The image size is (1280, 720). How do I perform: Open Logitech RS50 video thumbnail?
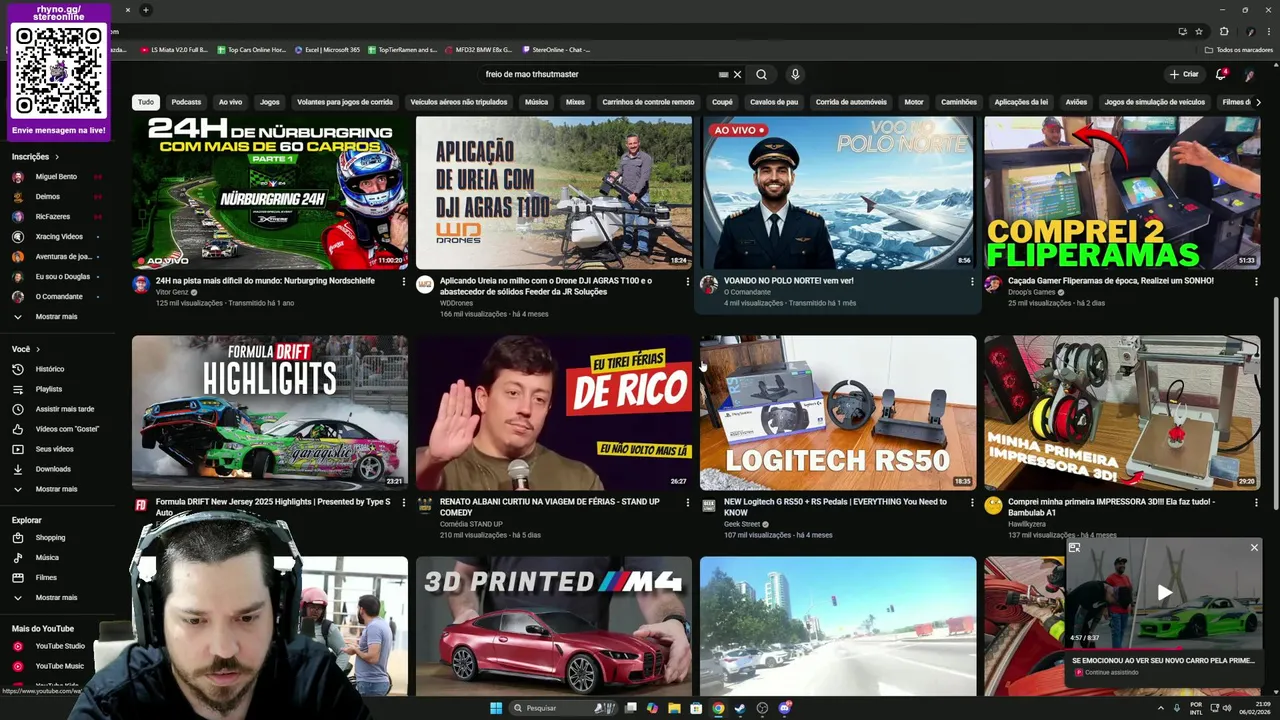point(838,412)
